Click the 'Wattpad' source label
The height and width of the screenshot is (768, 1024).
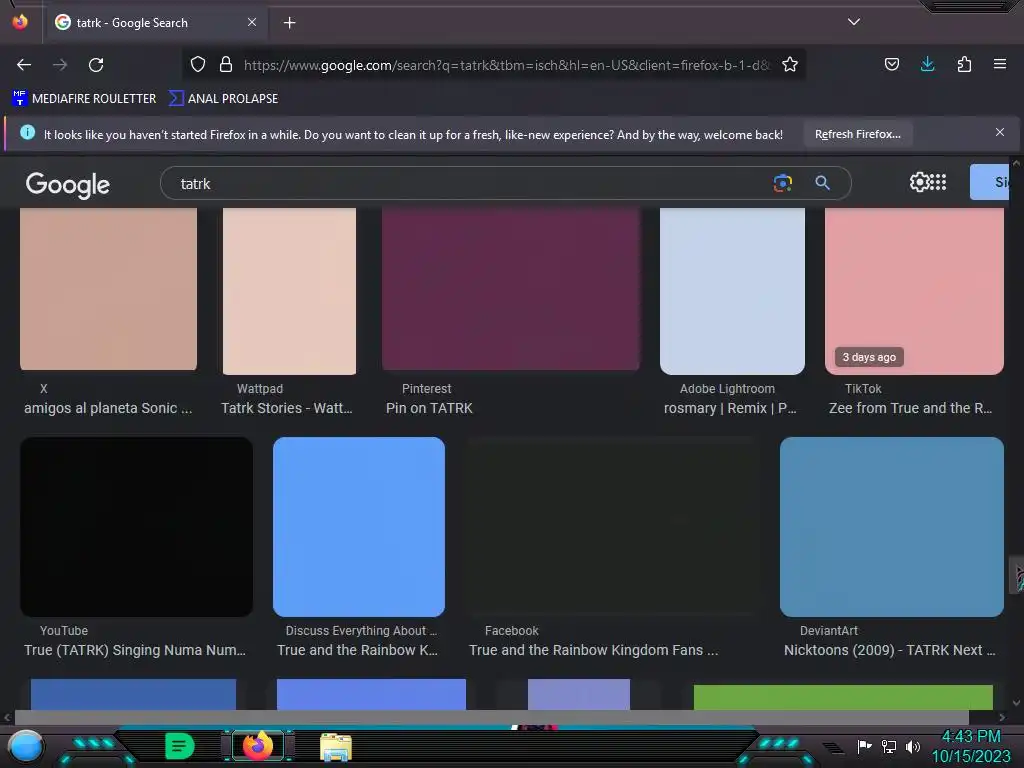tap(260, 389)
